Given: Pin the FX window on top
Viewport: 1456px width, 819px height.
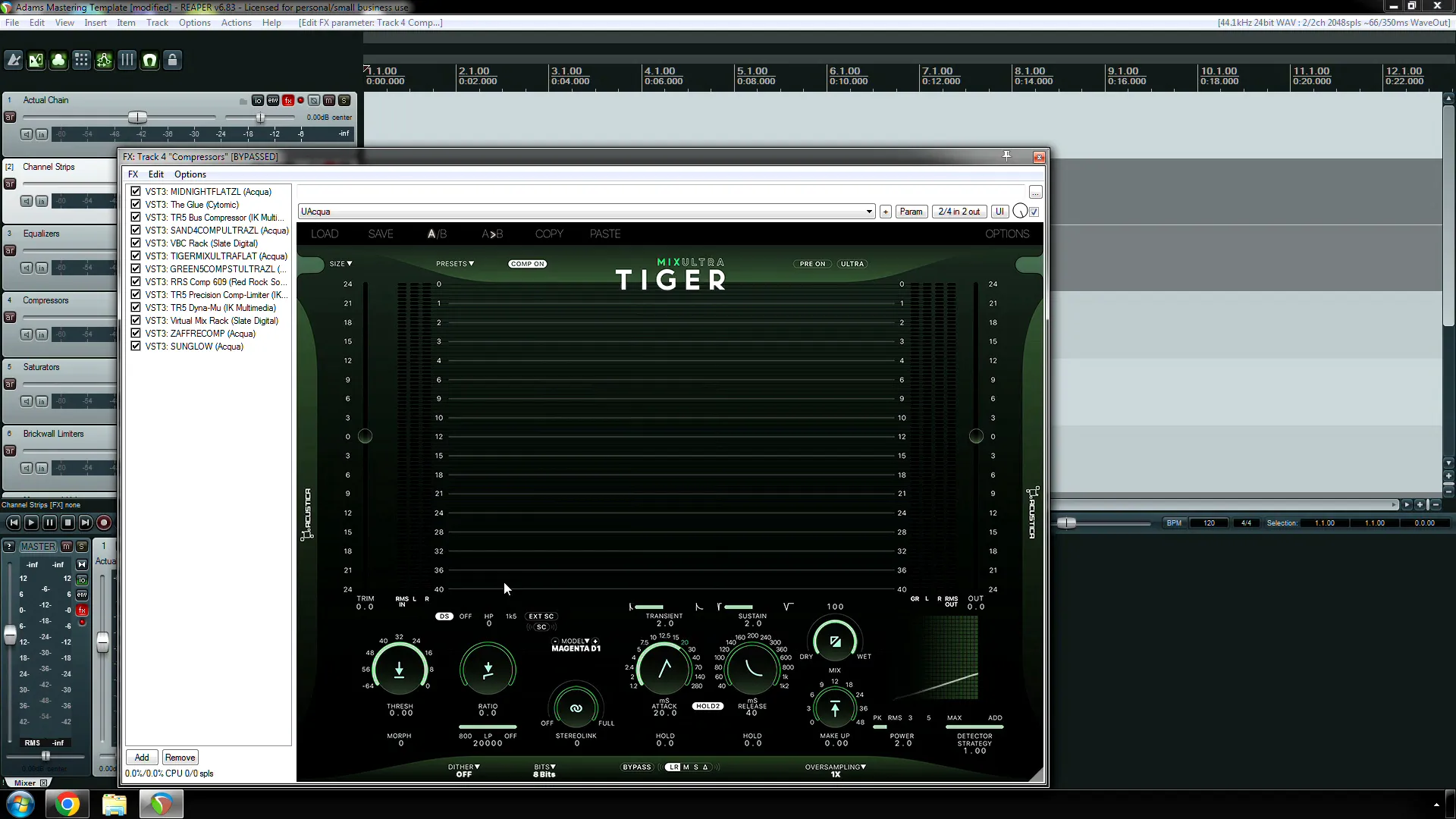Looking at the screenshot, I should [1006, 156].
